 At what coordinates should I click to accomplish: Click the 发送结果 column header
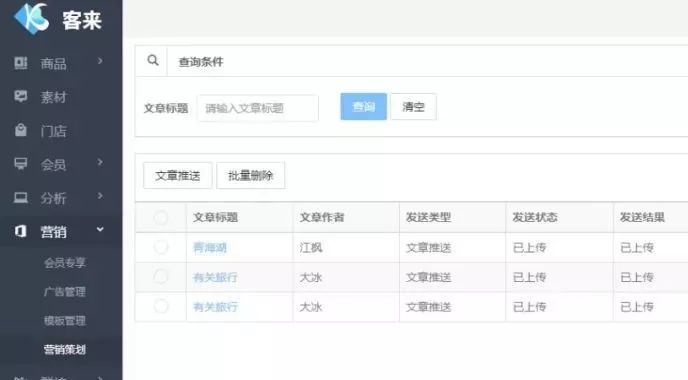[x=642, y=217]
